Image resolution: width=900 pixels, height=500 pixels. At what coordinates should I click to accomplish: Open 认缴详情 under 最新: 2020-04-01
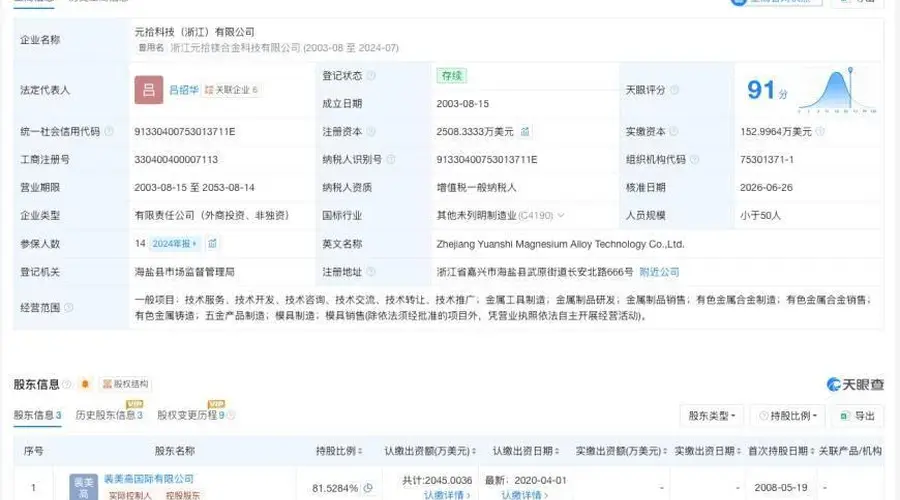pyautogui.click(x=524, y=495)
